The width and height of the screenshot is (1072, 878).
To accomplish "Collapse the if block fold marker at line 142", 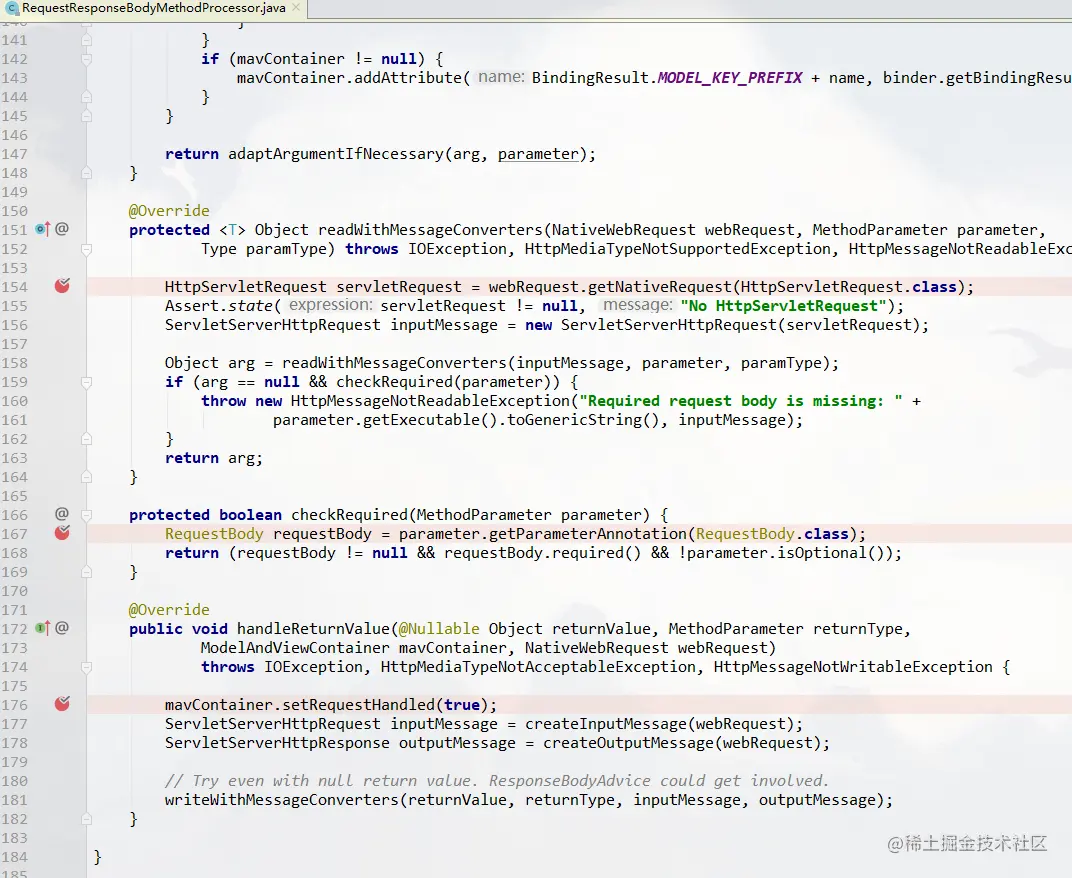I will [86, 59].
